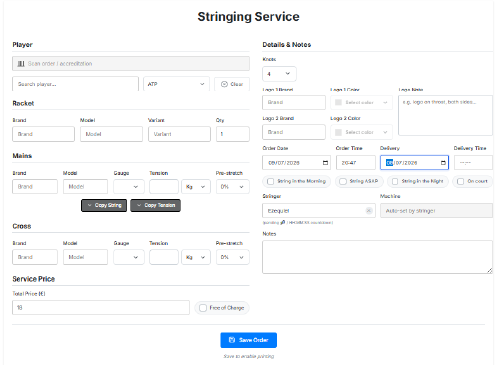Click the empty Delivery Time field
Viewport: 500px width, 365px height.
[473, 163]
